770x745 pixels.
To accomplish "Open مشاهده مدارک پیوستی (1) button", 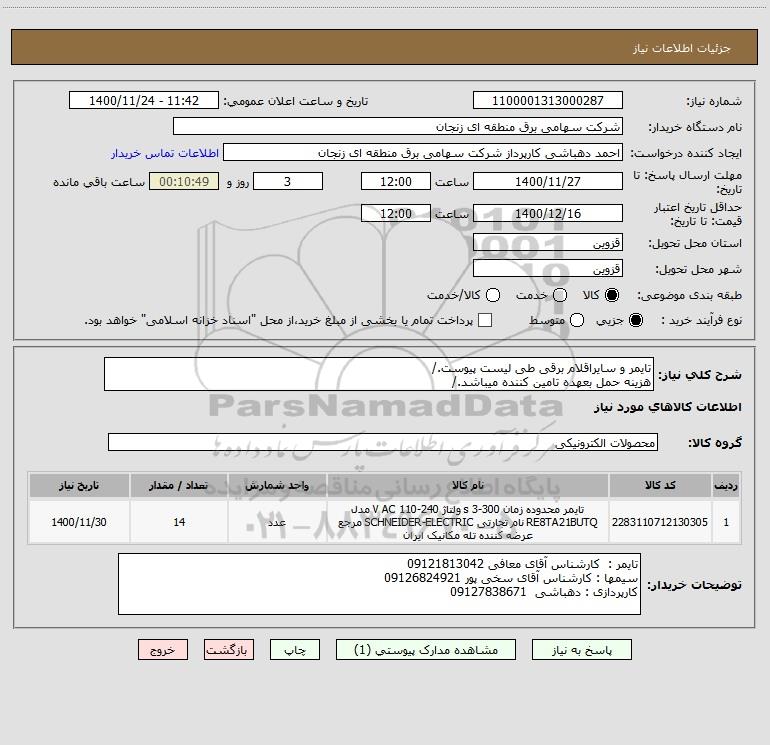I will coord(426,650).
